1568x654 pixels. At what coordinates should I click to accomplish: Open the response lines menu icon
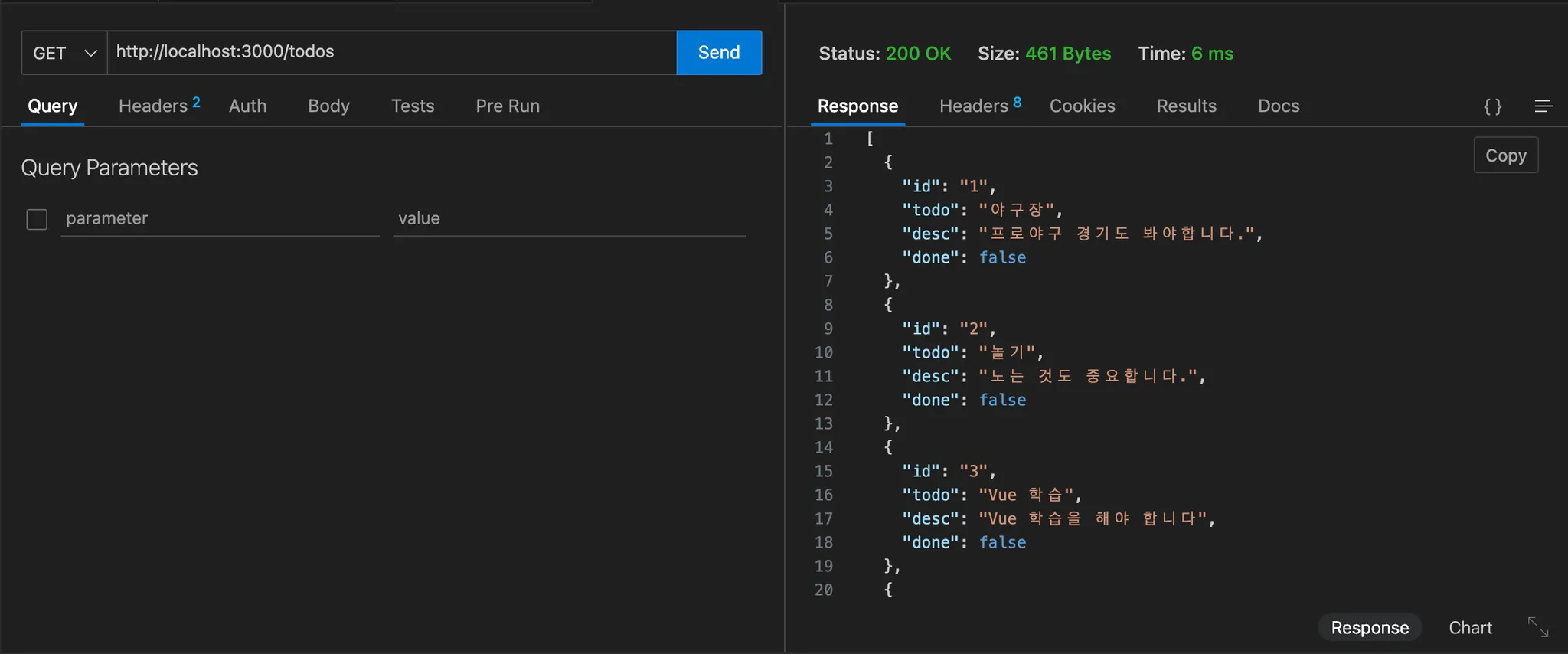(1543, 106)
